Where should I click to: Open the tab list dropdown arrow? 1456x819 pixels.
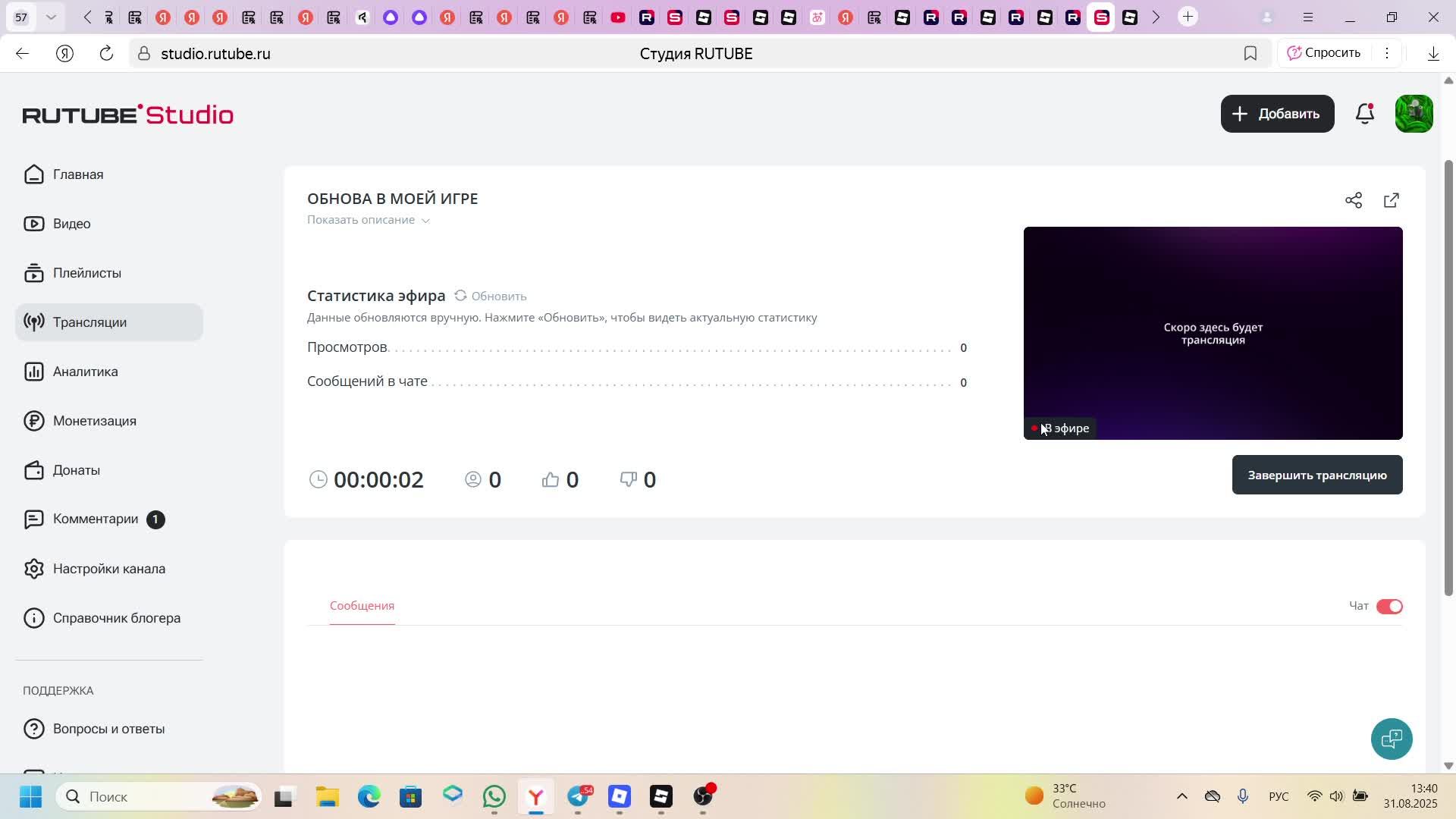pyautogui.click(x=51, y=17)
